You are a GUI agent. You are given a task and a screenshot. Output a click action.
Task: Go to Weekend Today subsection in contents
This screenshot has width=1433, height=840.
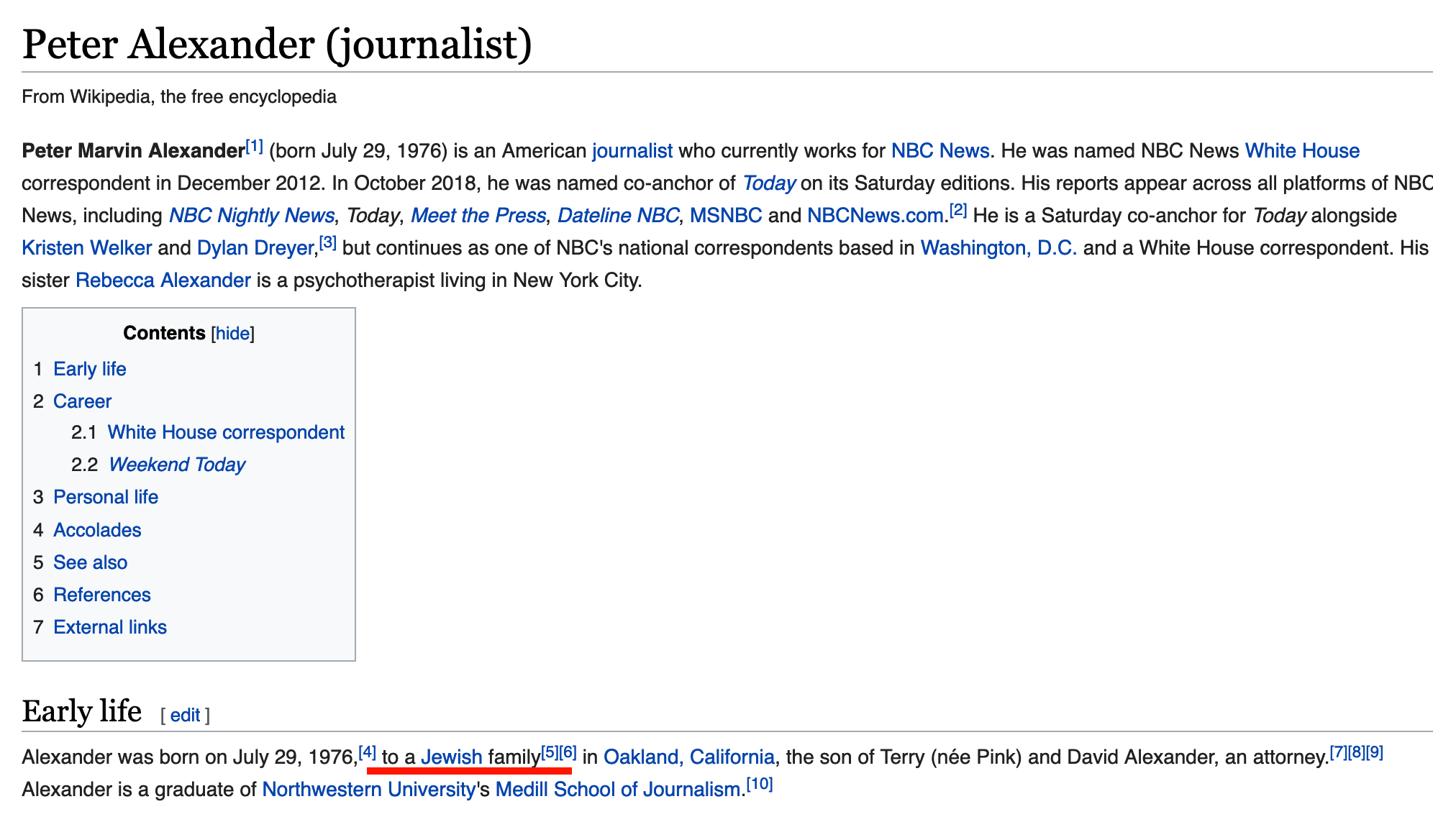pyautogui.click(x=177, y=465)
